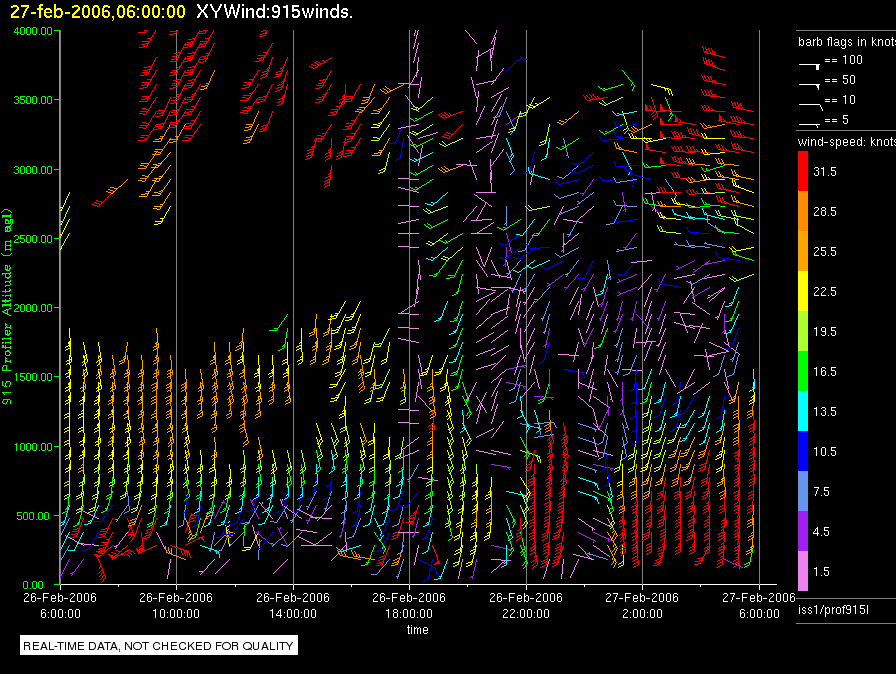
Task: Click the 13.5 wind-speed value label
Action: pyautogui.click(x=825, y=411)
